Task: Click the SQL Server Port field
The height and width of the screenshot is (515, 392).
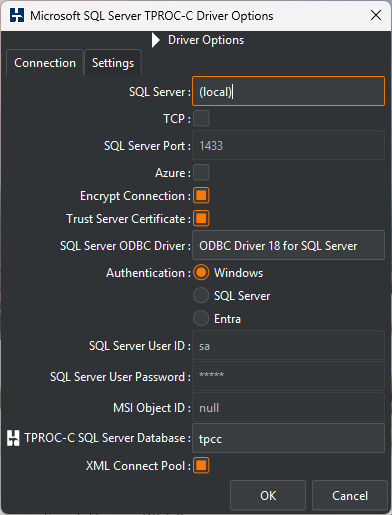Action: point(288,145)
